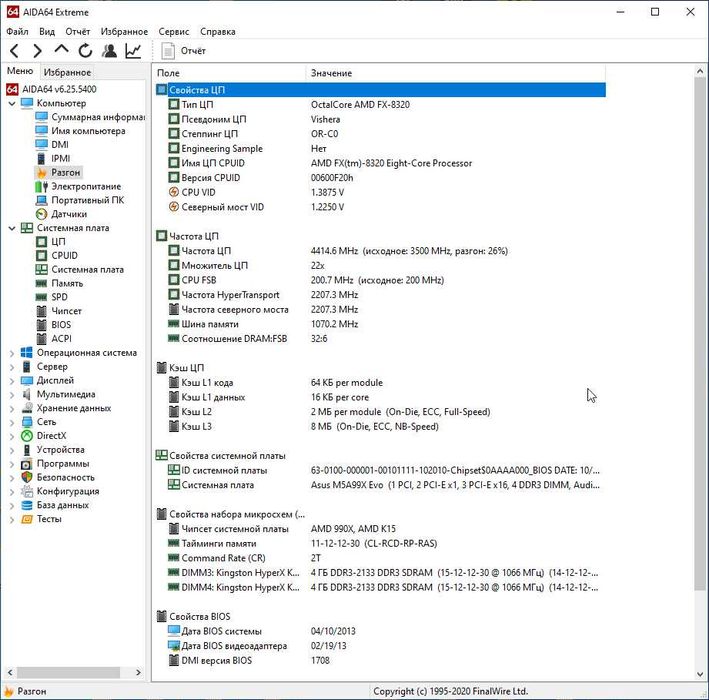The height and width of the screenshot is (700, 709).
Task: Open the Файл menu
Action: pos(17,32)
